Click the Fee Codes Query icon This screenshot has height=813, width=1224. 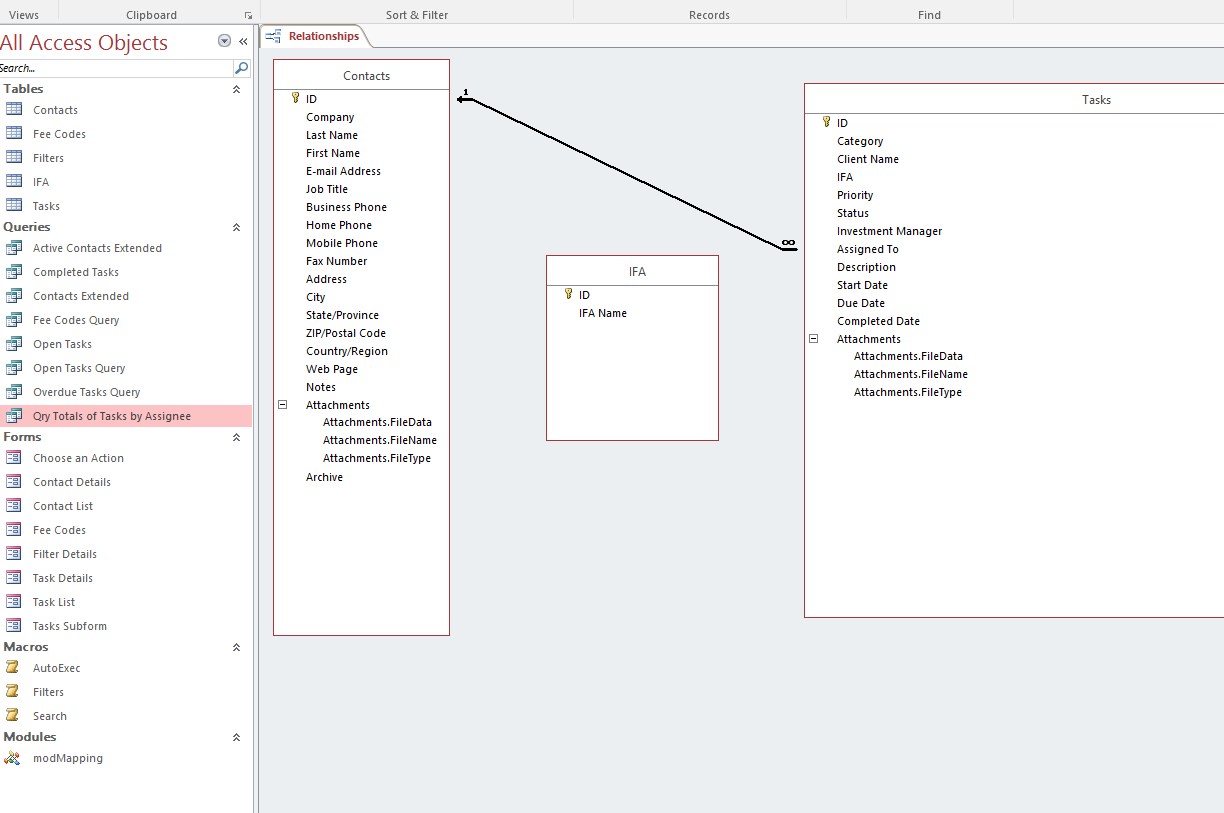click(14, 319)
